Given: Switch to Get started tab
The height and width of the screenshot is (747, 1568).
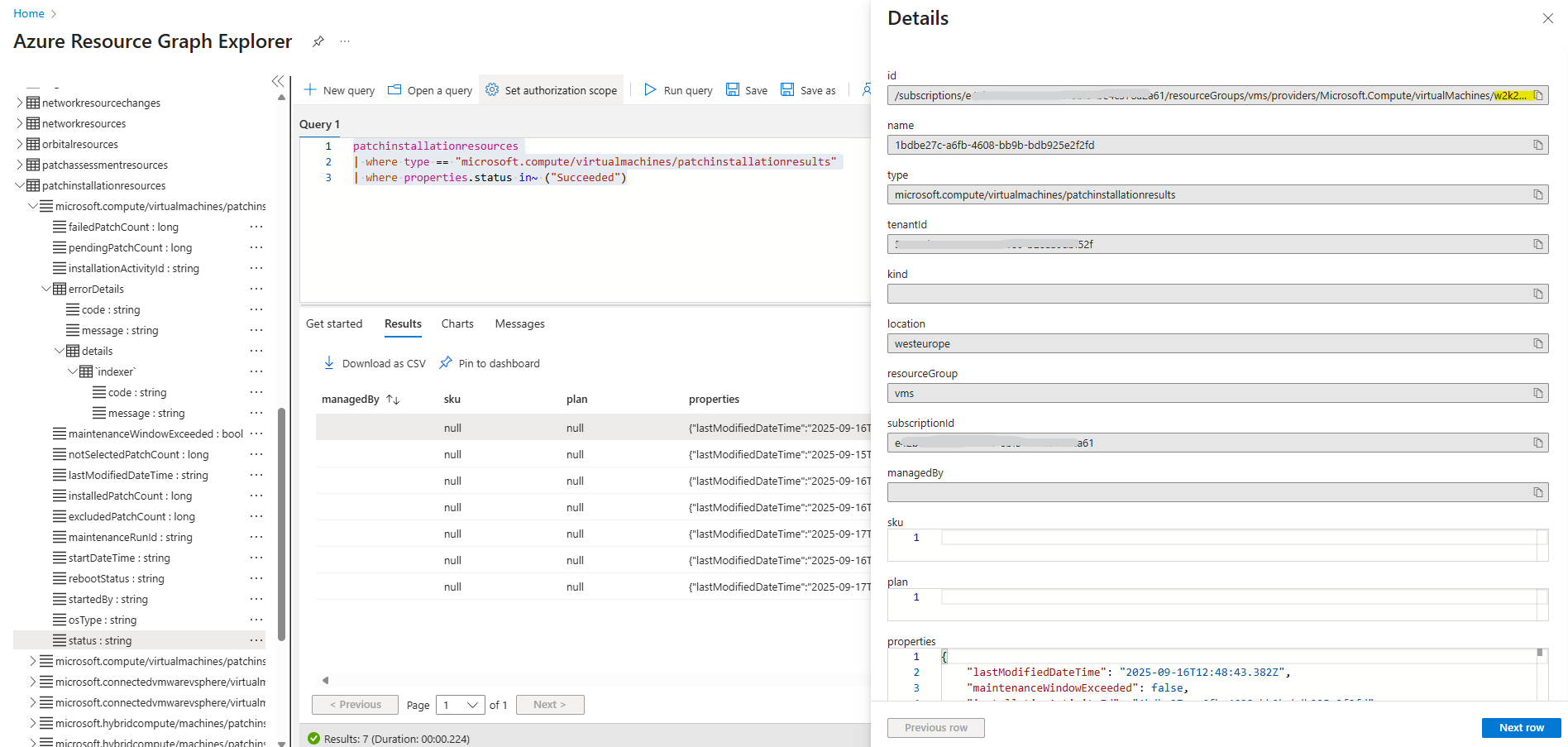Looking at the screenshot, I should click(334, 323).
